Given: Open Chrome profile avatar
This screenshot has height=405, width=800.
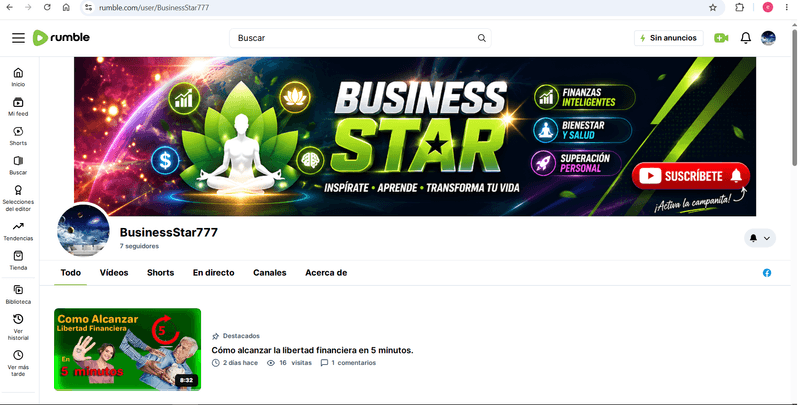Looking at the screenshot, I should tap(768, 8).
